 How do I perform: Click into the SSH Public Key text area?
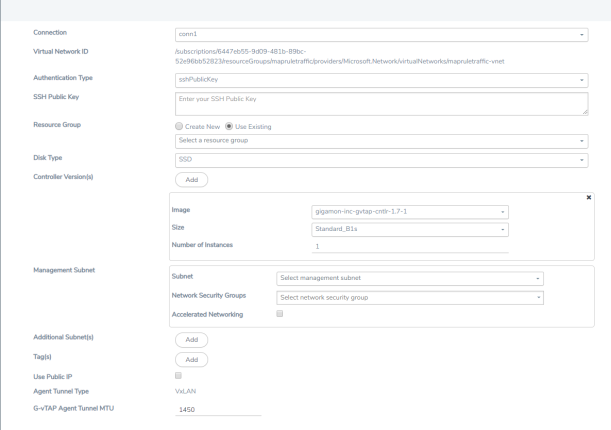click(x=381, y=104)
